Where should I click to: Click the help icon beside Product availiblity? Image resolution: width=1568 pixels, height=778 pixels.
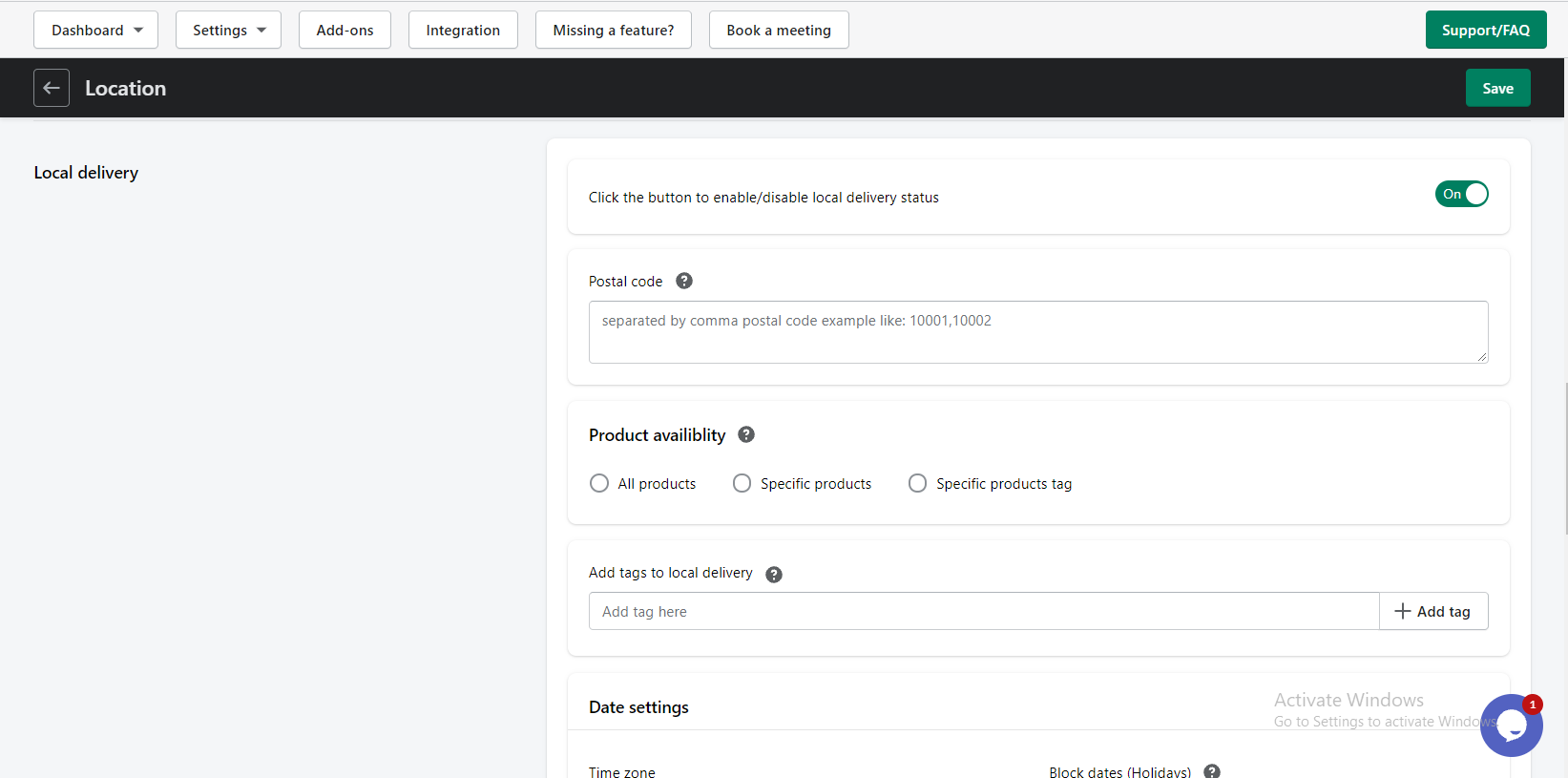click(x=746, y=434)
